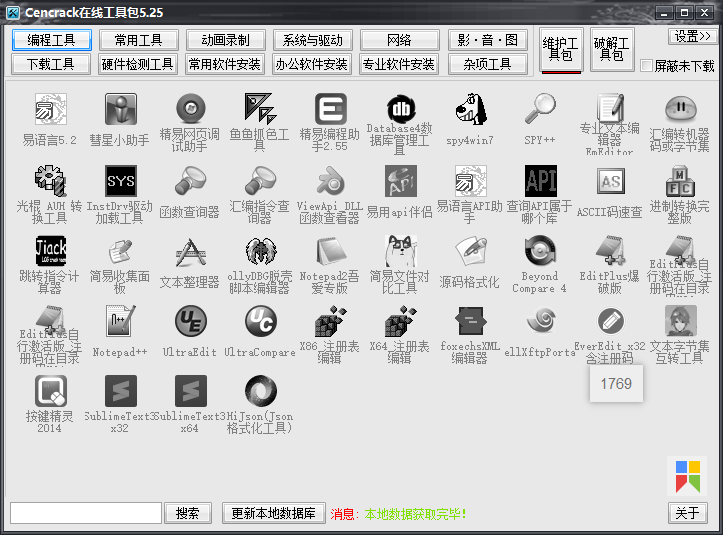Launch UltraEdit icon
Viewport: 723px width, 535px height.
(x=190, y=321)
